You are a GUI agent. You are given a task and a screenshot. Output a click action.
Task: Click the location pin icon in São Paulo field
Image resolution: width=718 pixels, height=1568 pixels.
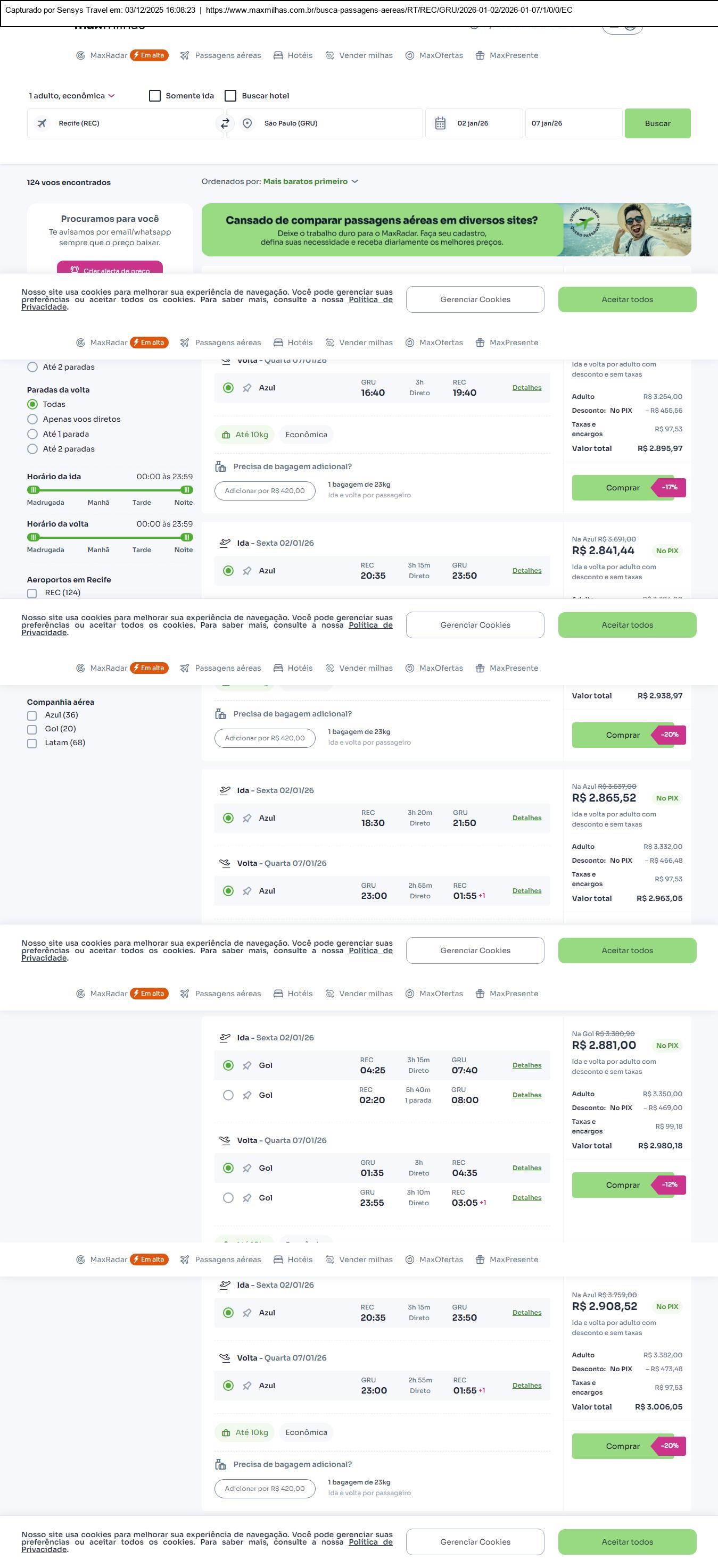(x=247, y=123)
